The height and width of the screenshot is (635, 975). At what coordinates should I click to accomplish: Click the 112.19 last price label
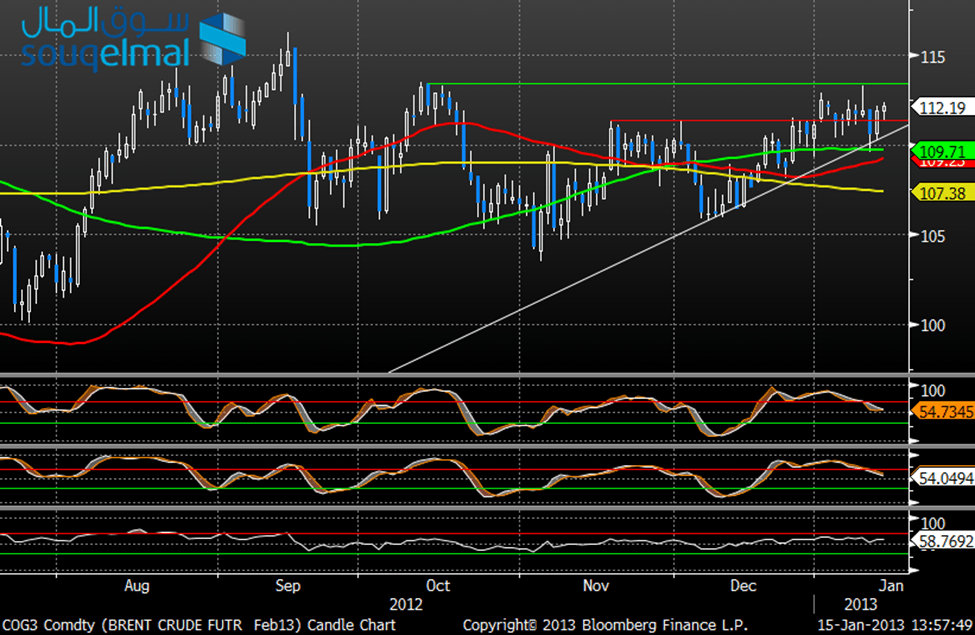942,108
